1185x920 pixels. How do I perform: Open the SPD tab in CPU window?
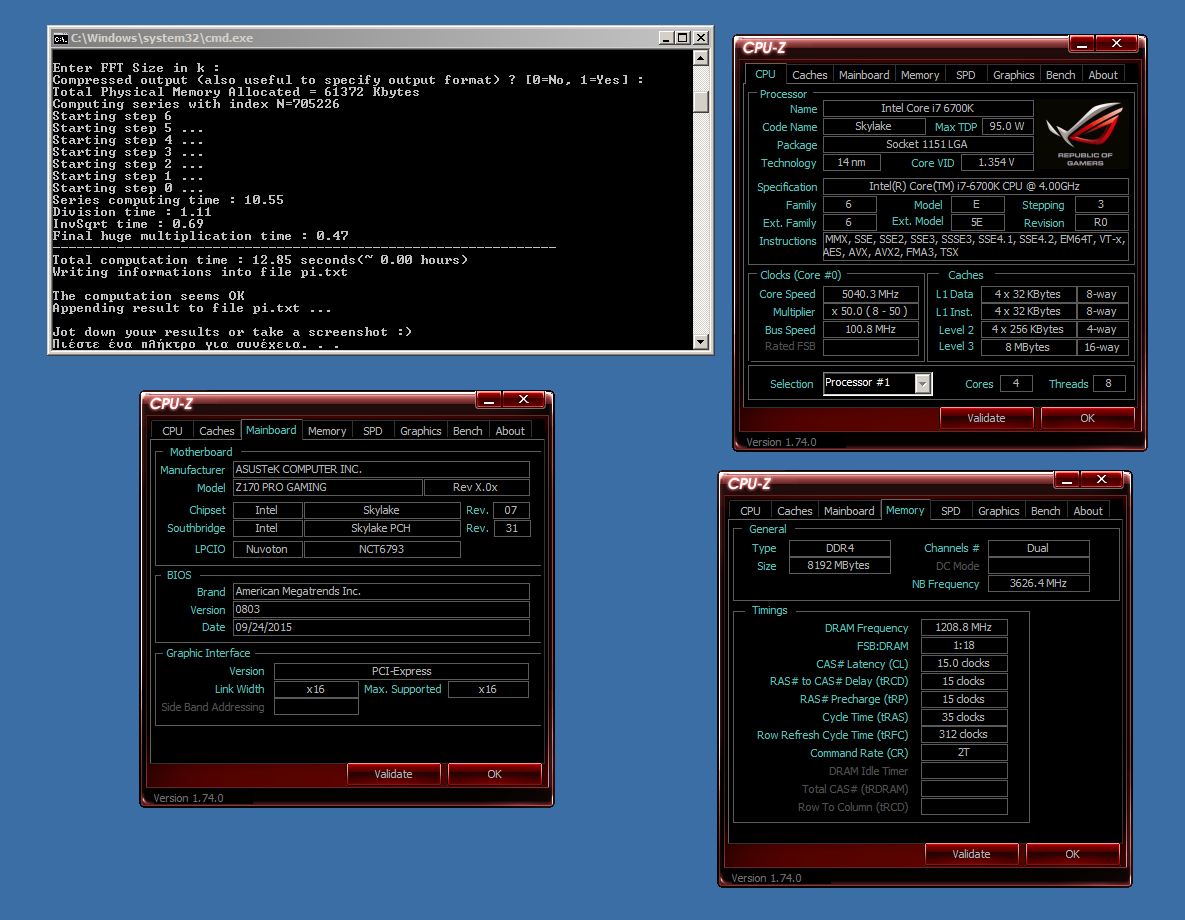[965, 75]
